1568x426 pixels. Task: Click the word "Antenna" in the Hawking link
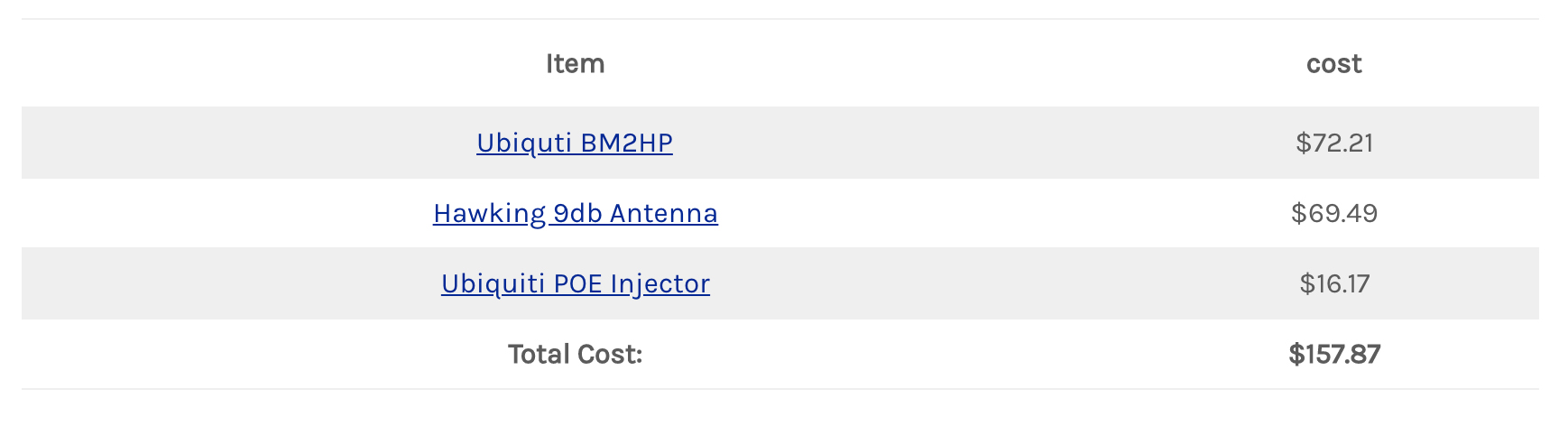[x=663, y=213]
